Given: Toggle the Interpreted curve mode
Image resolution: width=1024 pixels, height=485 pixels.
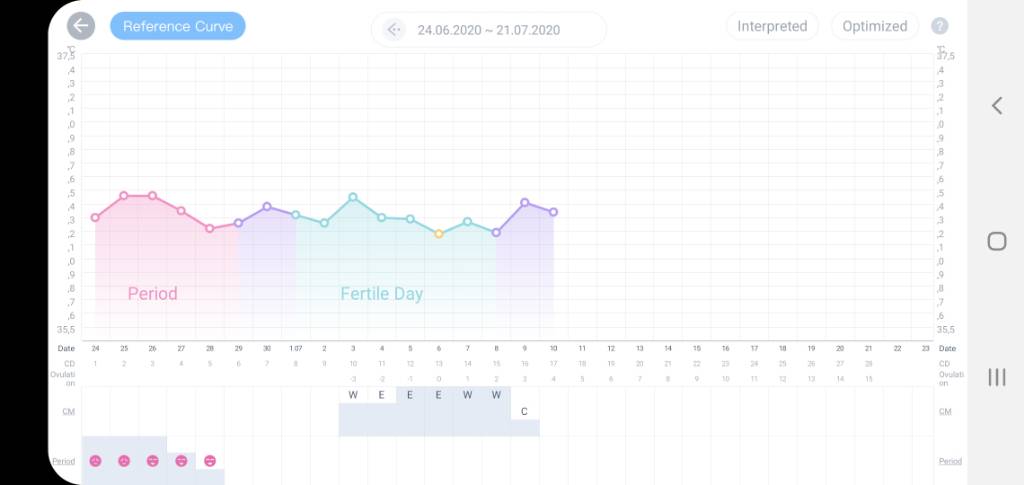Looking at the screenshot, I should pos(772,27).
